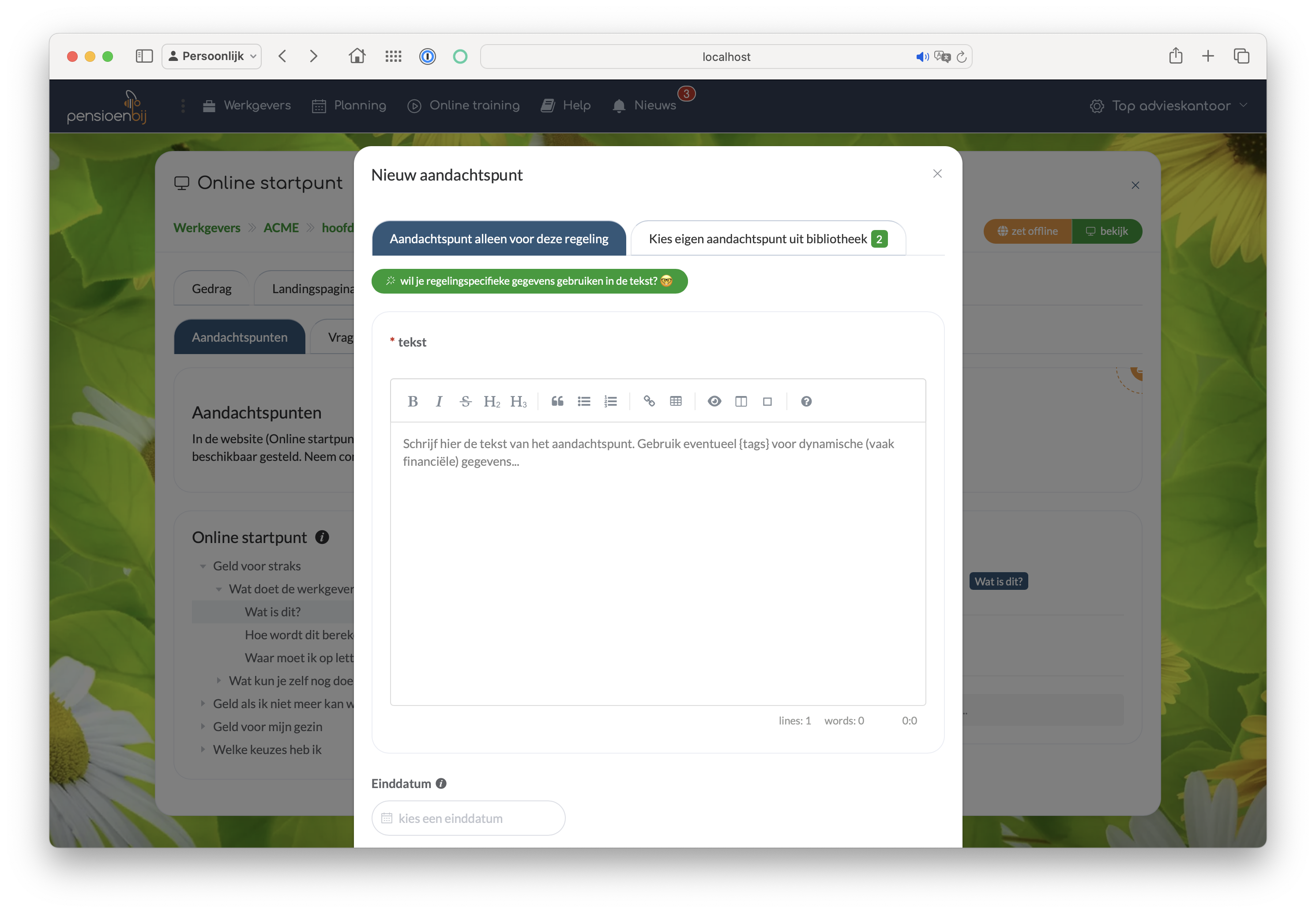The width and height of the screenshot is (1316, 913).
Task: Click the green bekijk button
Action: [1107, 231]
